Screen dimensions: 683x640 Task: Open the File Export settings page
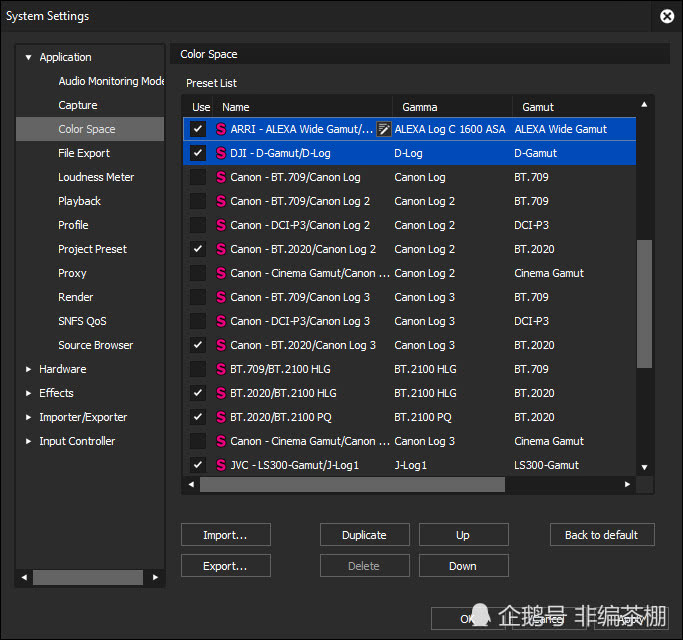pos(84,153)
